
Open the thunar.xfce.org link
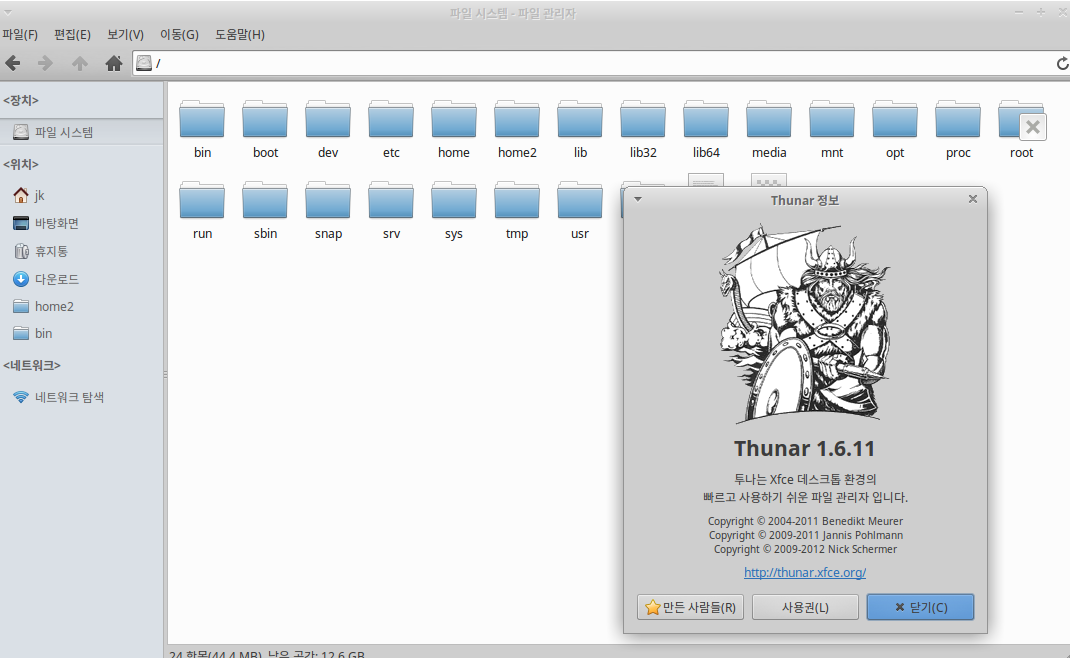805,572
